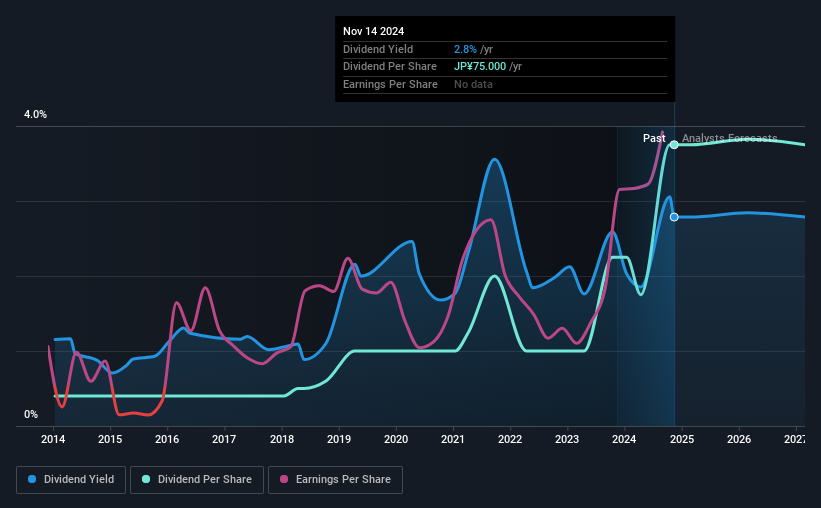Image resolution: width=821 pixels, height=508 pixels.
Task: Click the 2020 x-axis label
Action: [x=396, y=439]
